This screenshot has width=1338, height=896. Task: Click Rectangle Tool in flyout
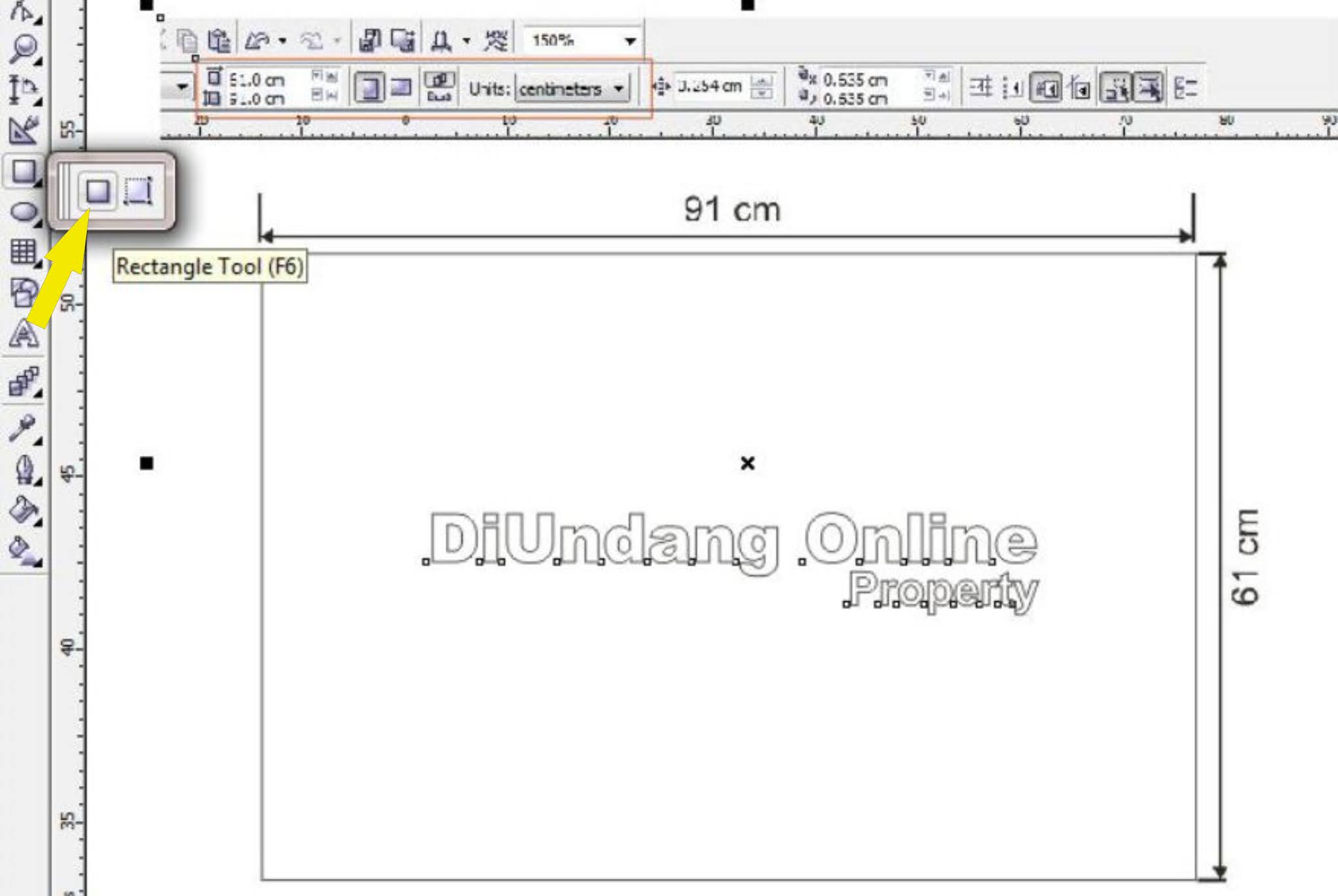click(x=97, y=191)
